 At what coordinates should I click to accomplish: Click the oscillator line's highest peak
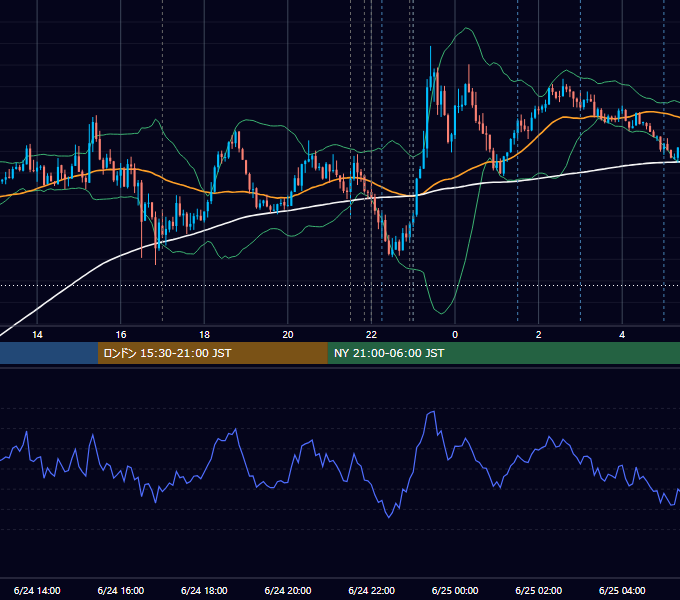tap(433, 412)
